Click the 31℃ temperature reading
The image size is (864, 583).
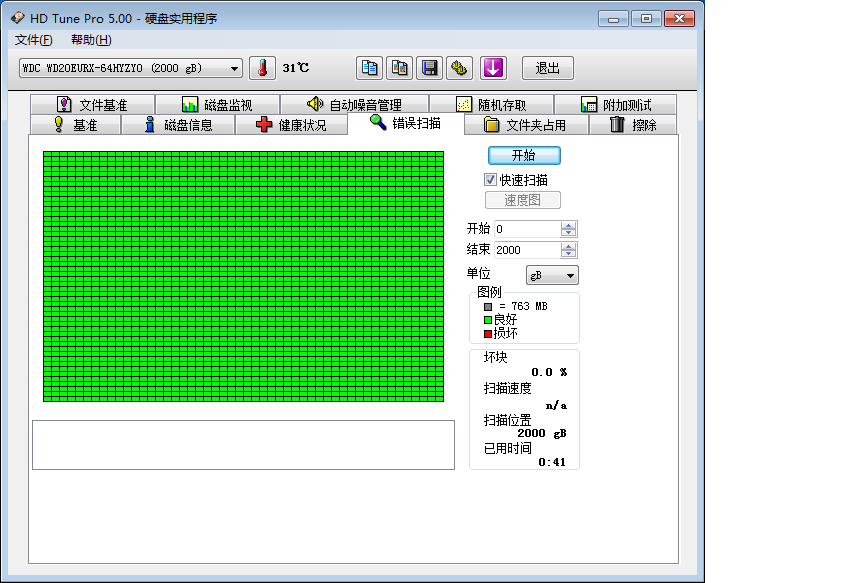point(296,68)
